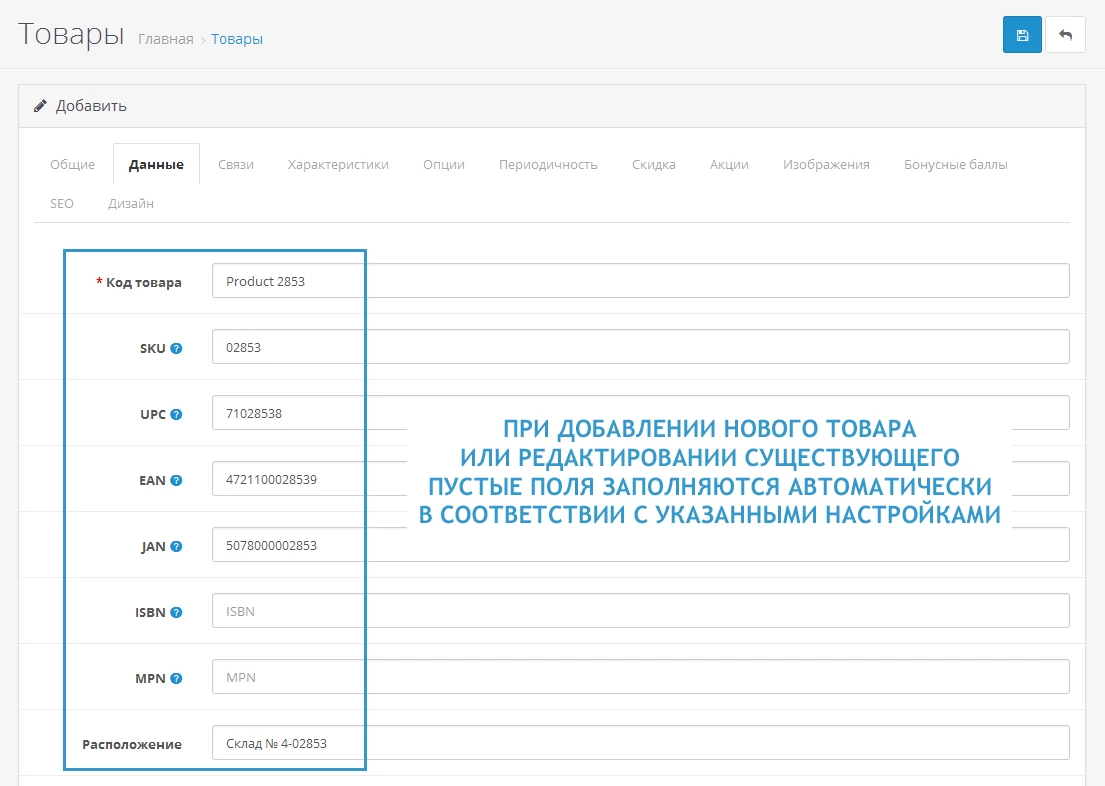Open the SEO tab
This screenshot has width=1105, height=786.
click(62, 204)
